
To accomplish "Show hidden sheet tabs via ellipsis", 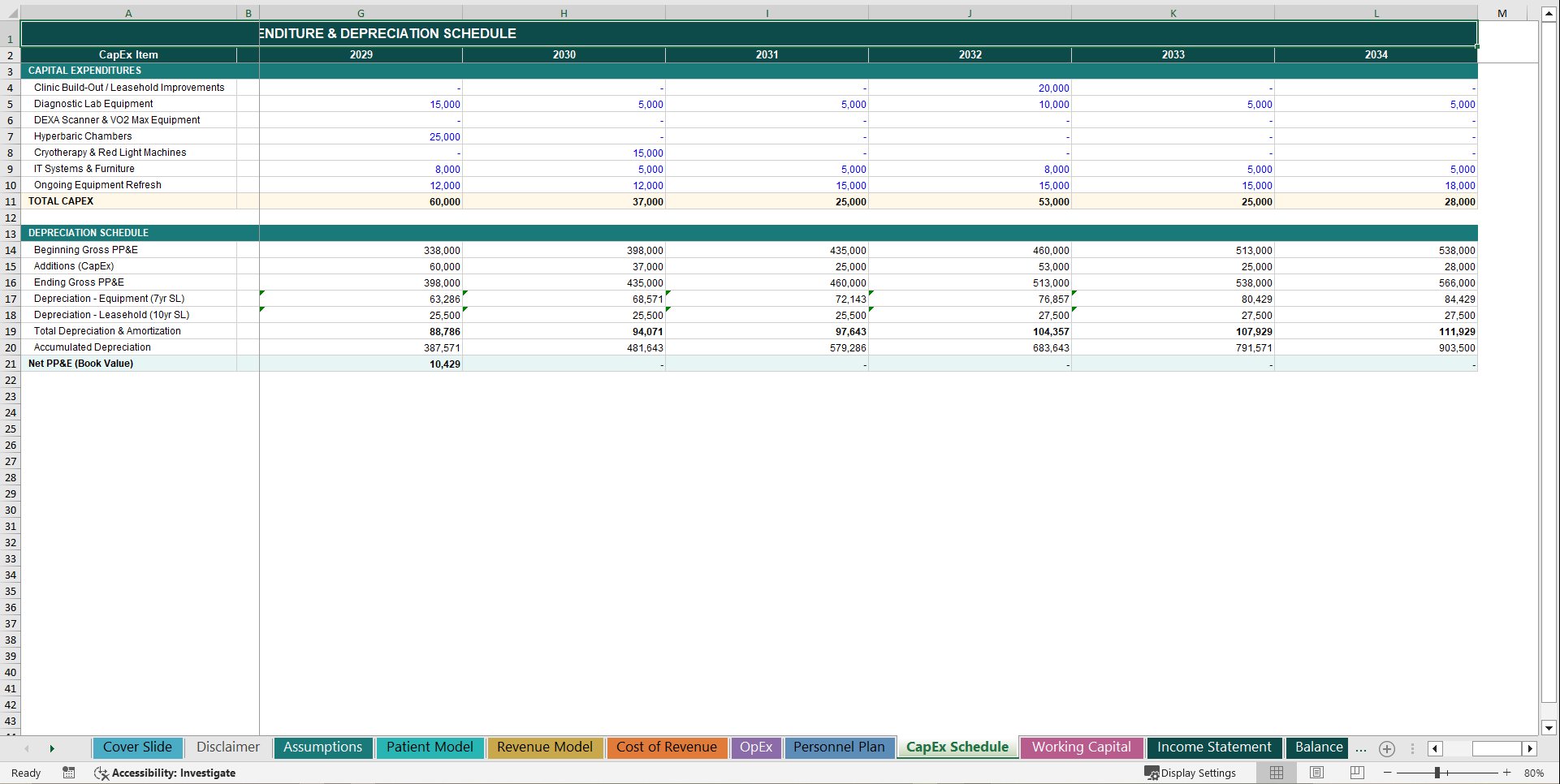I will [x=1360, y=748].
